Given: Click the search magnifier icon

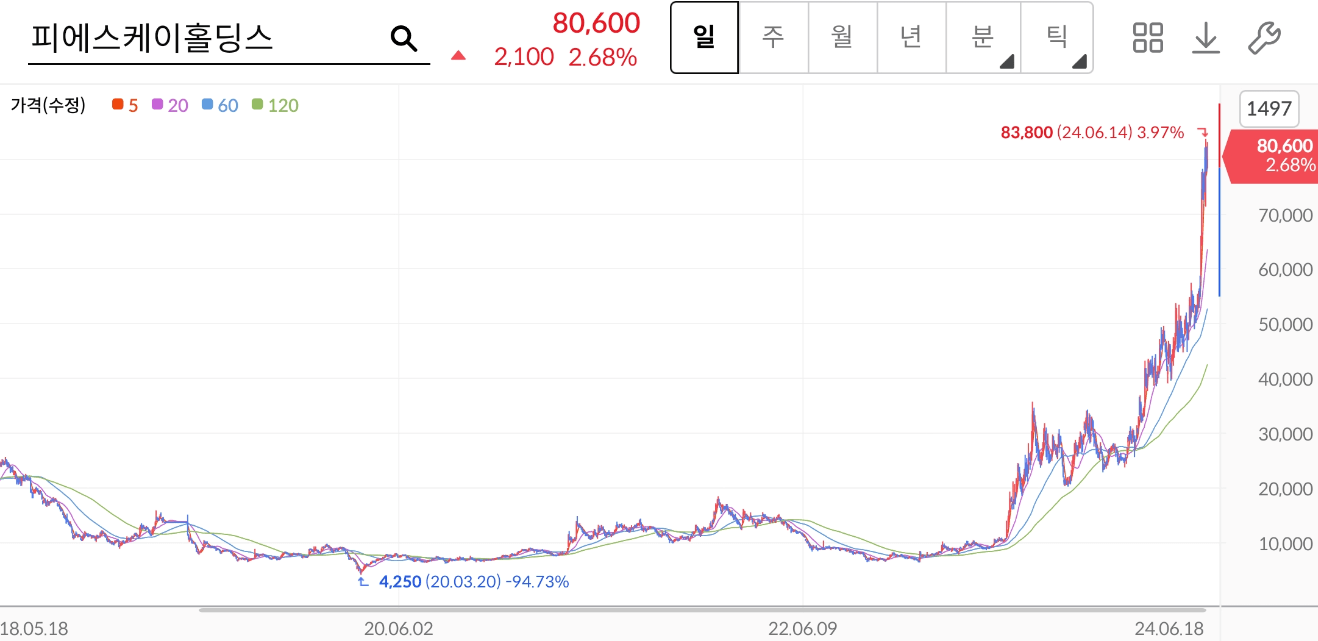Looking at the screenshot, I should (404, 38).
